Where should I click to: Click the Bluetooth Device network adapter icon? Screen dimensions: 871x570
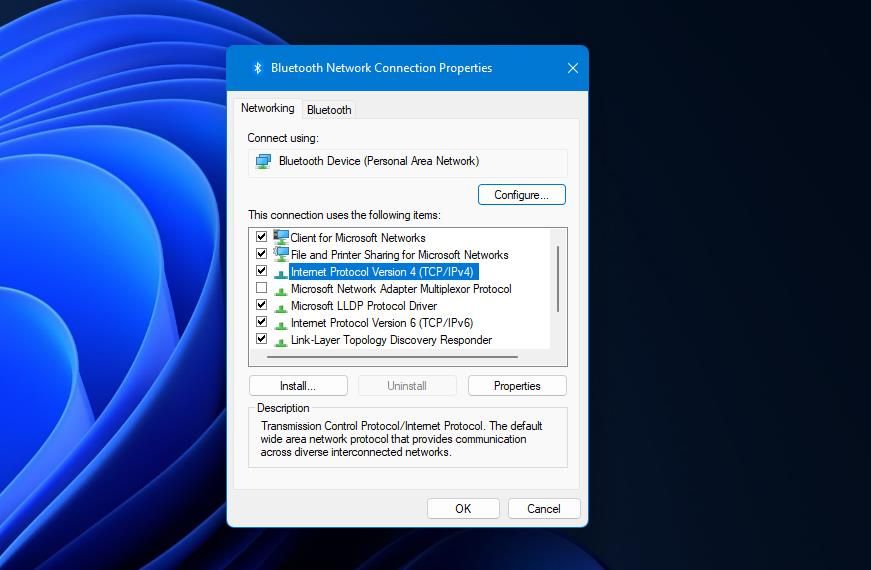263,161
